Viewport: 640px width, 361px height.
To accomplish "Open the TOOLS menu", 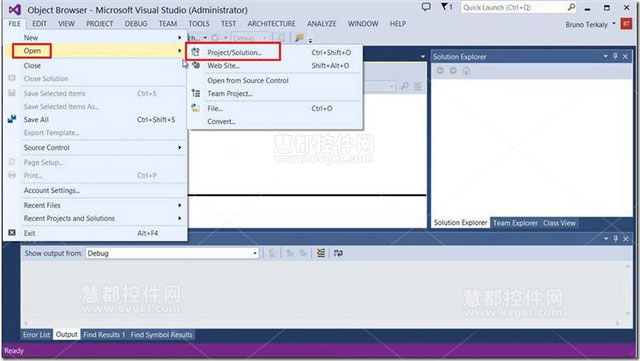I will (199, 24).
